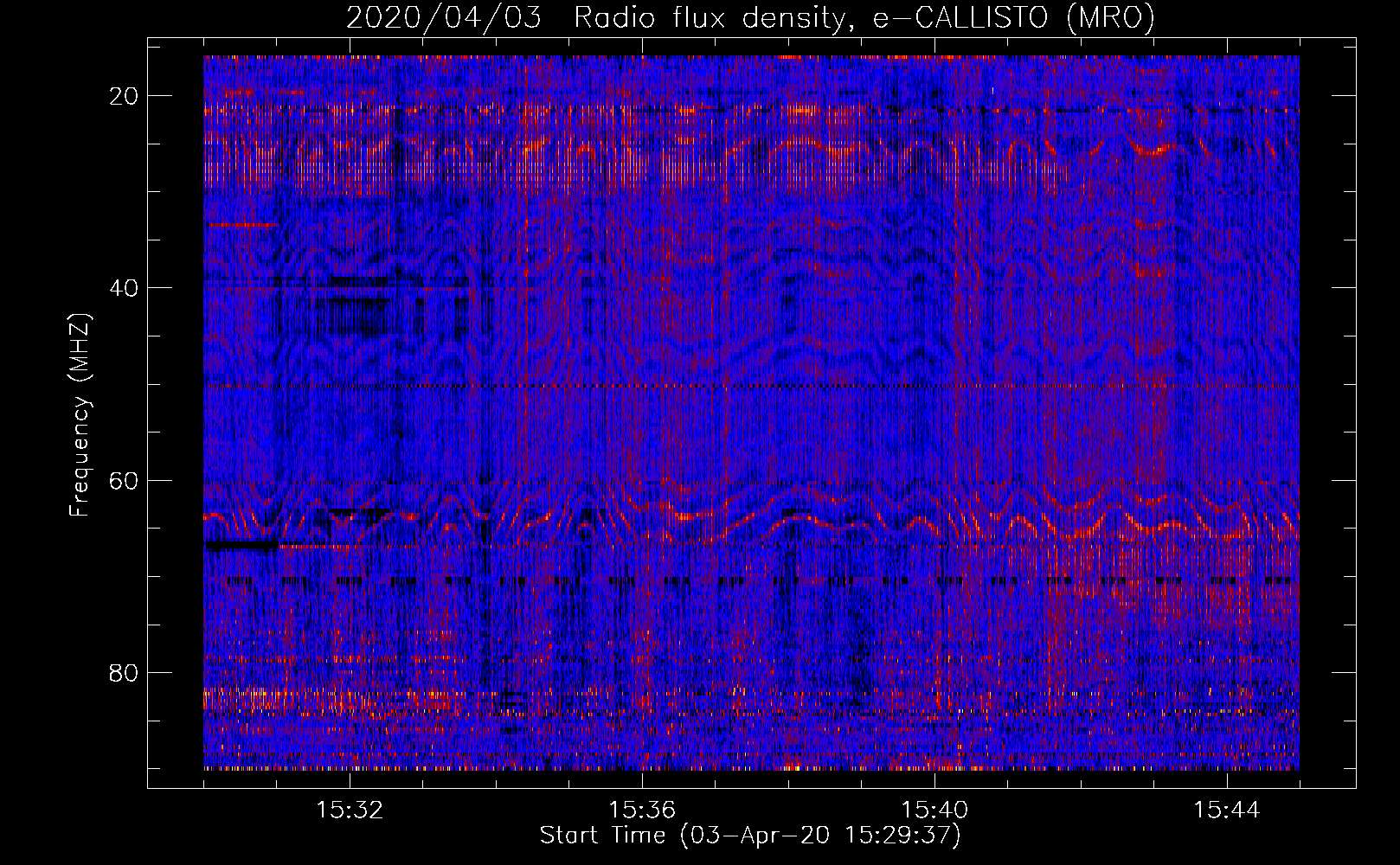The width and height of the screenshot is (1400, 865).
Task: Click the 15:40 time tick label
Action: click(934, 811)
